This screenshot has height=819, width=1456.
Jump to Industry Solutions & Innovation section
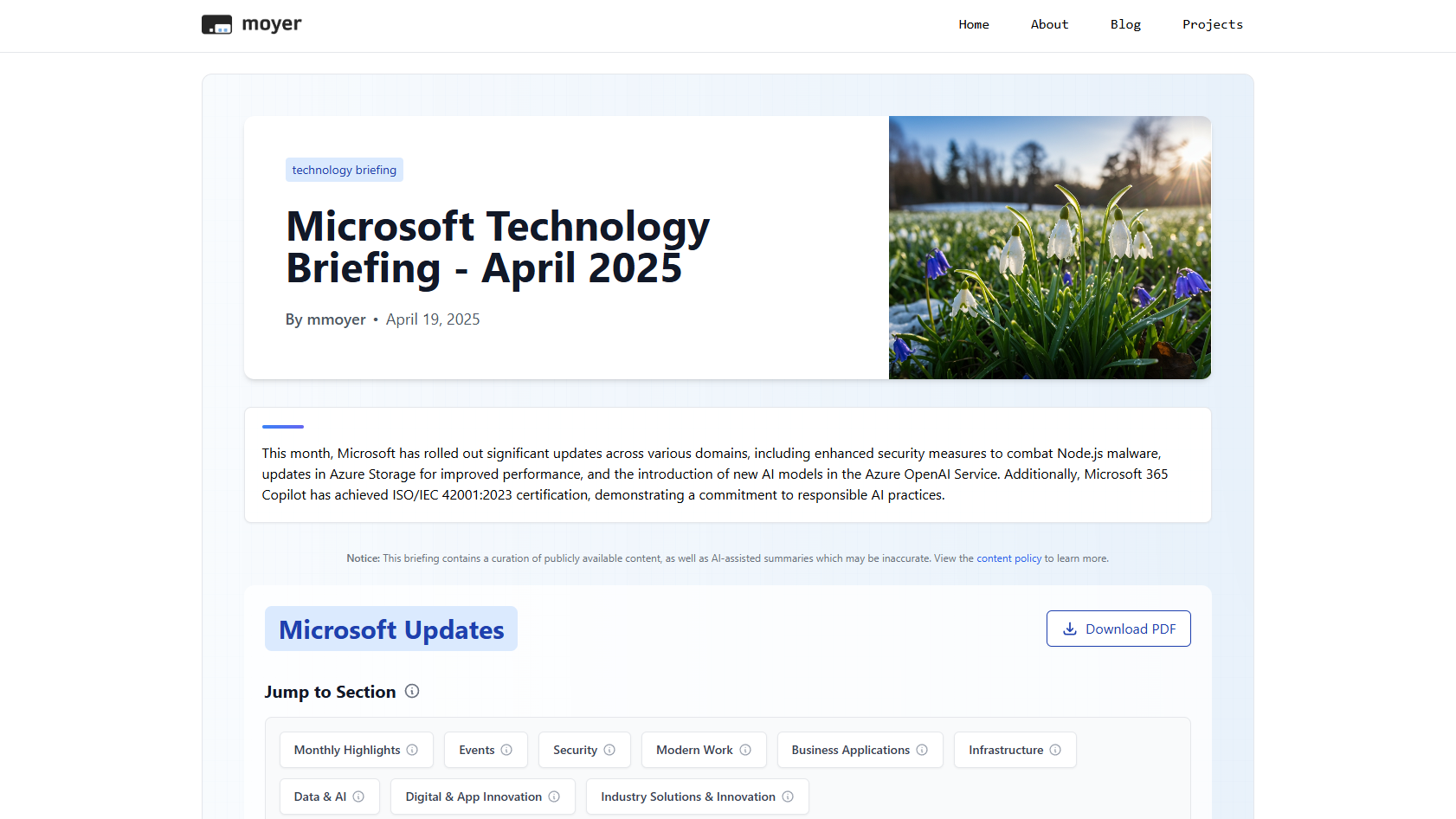[688, 796]
